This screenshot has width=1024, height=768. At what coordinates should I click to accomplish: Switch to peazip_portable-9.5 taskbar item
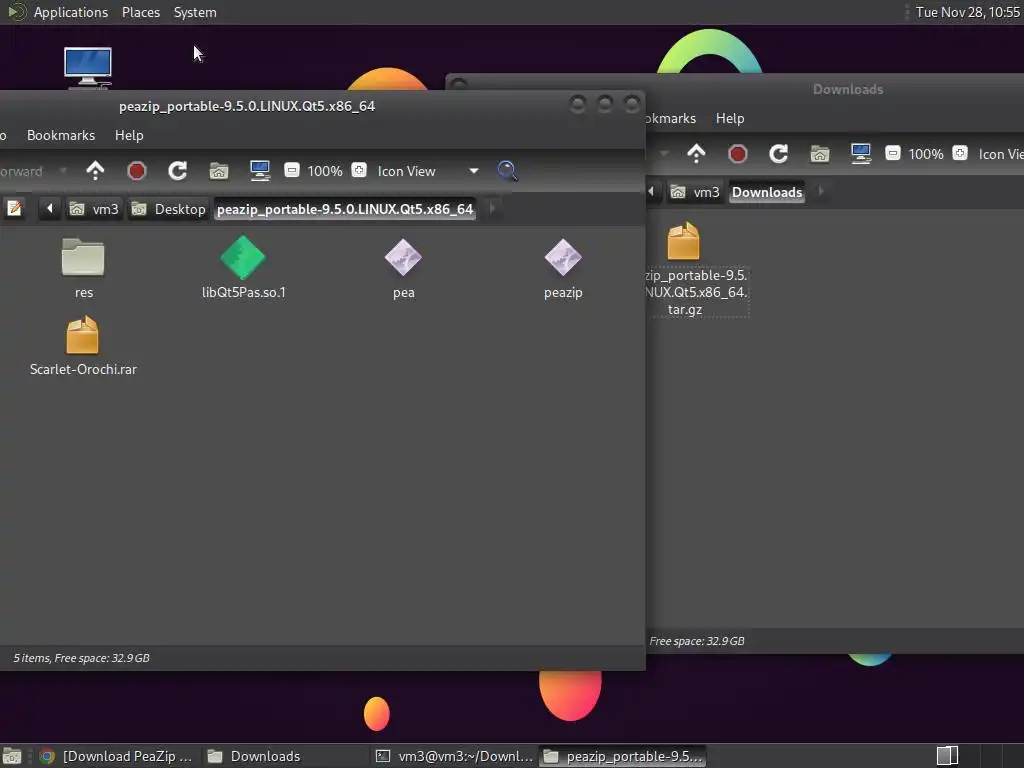623,756
